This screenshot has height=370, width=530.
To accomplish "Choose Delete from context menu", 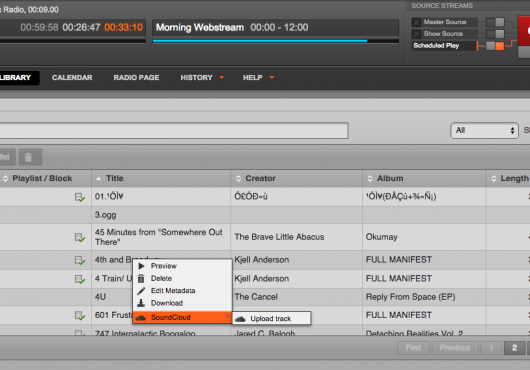I will pyautogui.click(x=183, y=278).
